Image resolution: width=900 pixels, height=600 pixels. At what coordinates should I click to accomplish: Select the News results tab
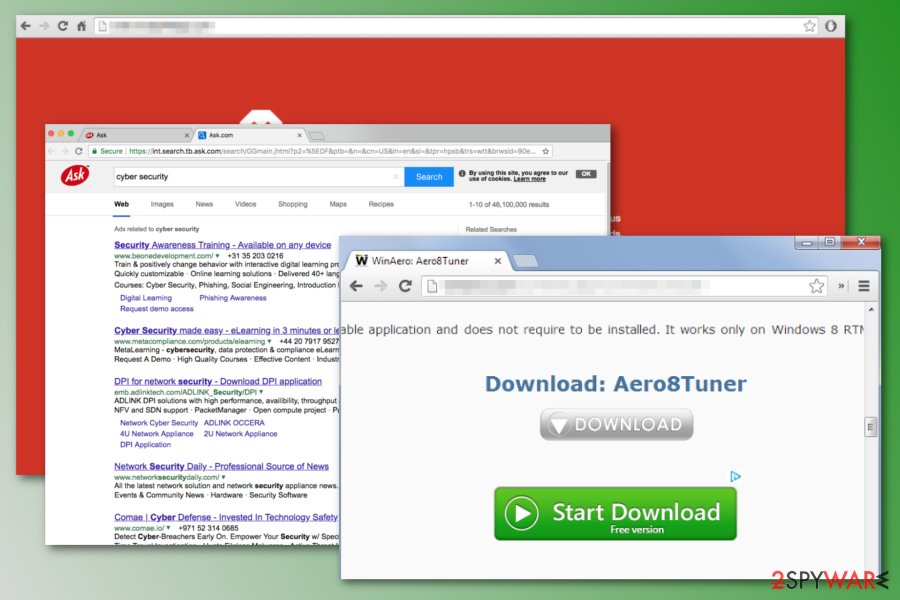204,204
